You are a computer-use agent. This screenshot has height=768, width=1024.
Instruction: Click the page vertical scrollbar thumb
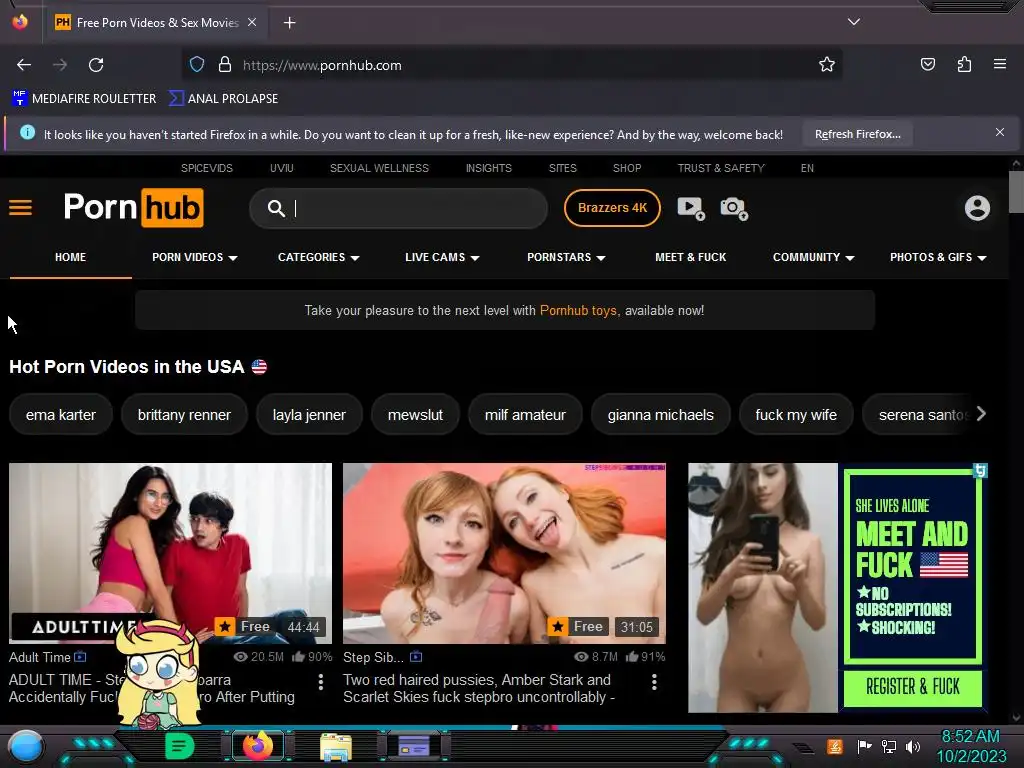coord(1016,191)
